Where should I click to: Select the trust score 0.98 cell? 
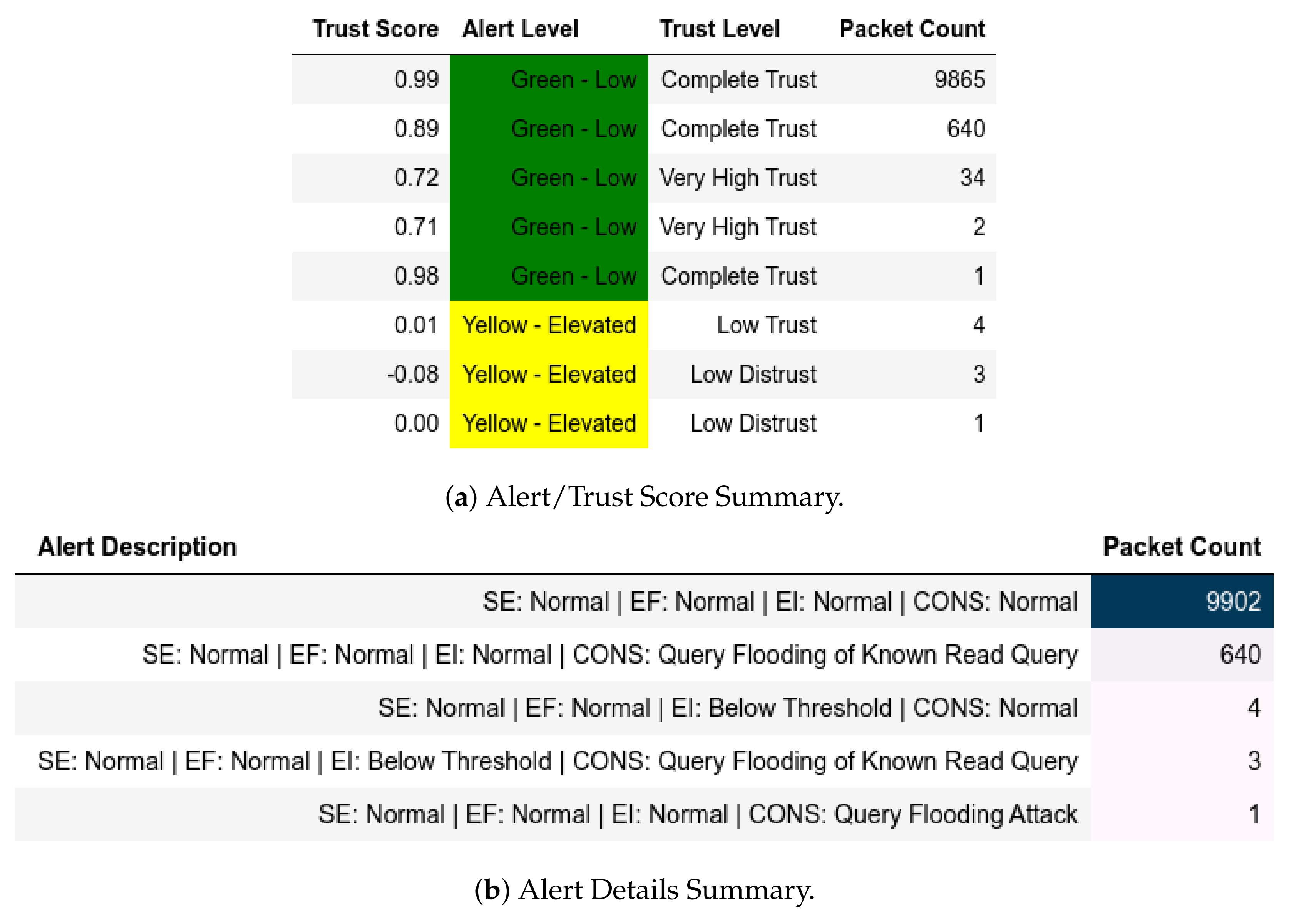[x=416, y=276]
